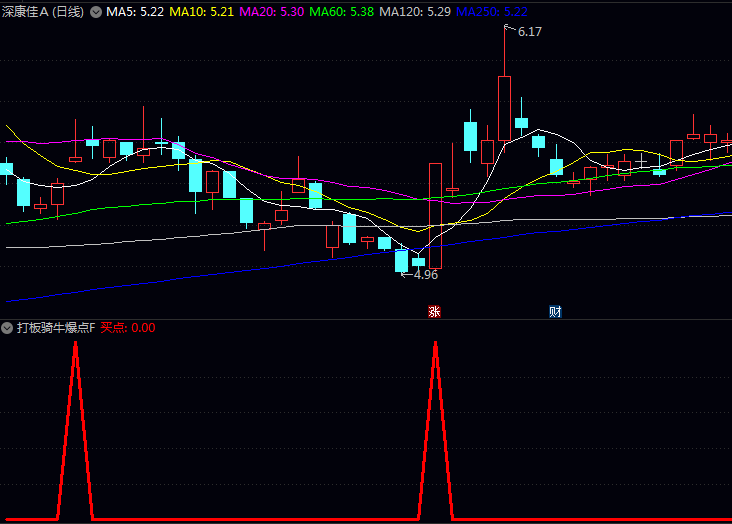Click the second red buy-signal spike peak
732x524 pixels.
click(436, 345)
